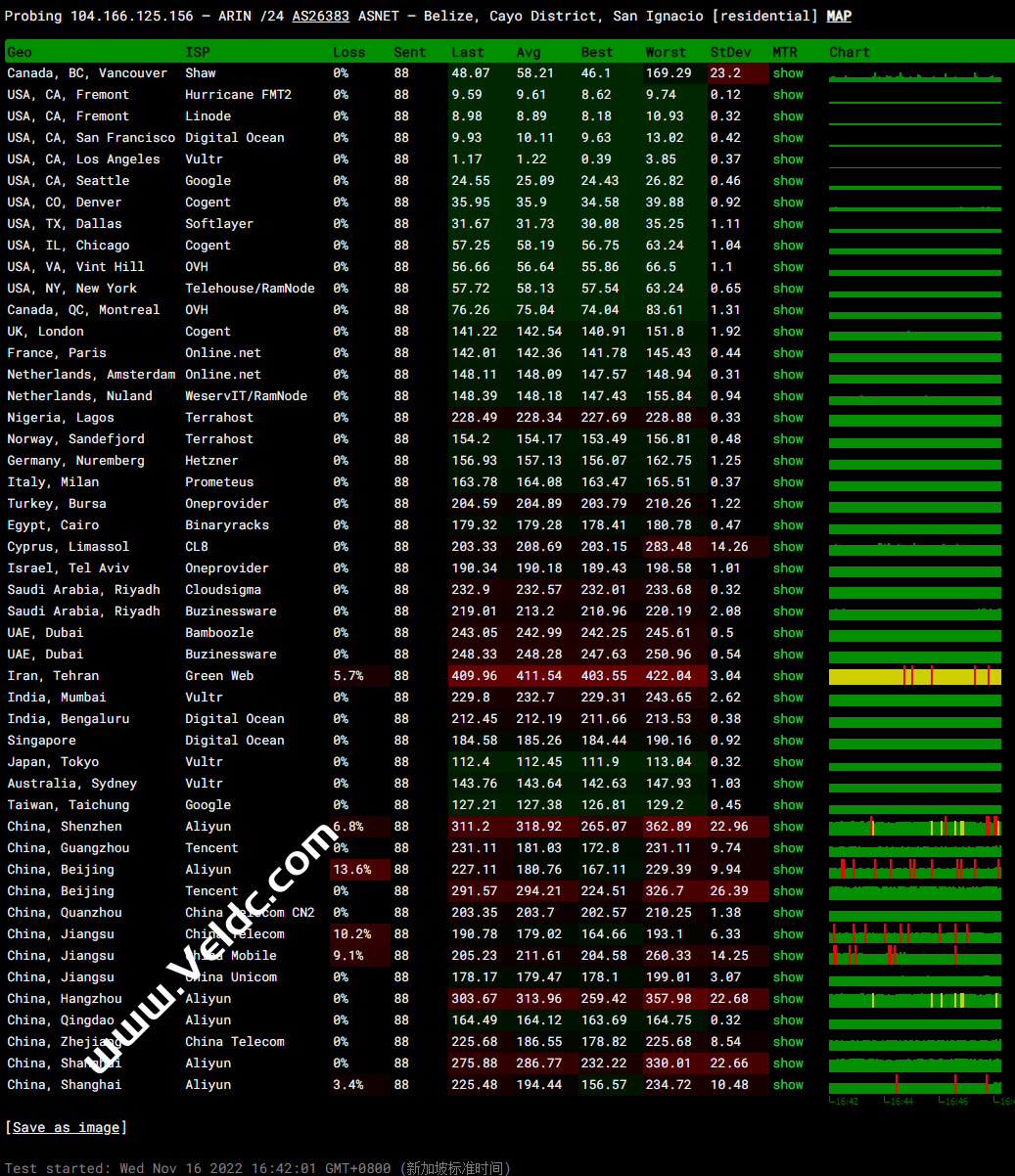Show MTR for Iran Tehran Green Web
The image size is (1015, 1176).
pyautogui.click(x=788, y=676)
